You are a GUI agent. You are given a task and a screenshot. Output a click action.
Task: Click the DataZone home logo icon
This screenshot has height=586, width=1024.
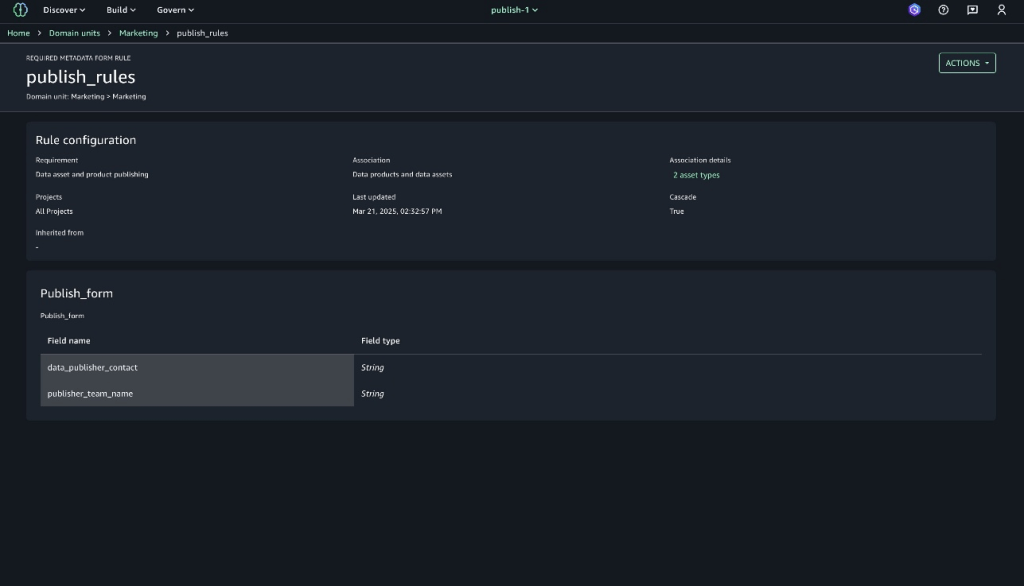coord(20,10)
